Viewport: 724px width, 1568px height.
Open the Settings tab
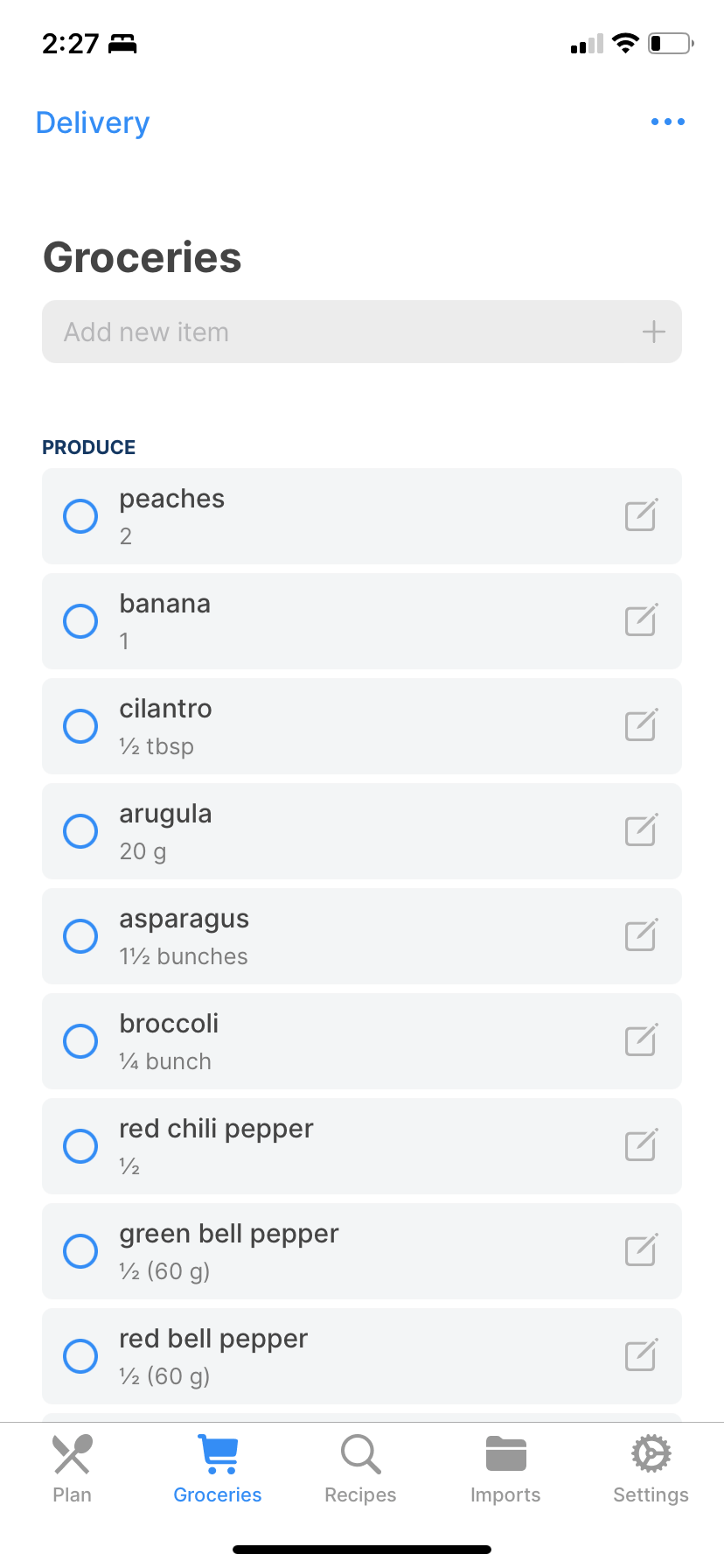tap(651, 1470)
